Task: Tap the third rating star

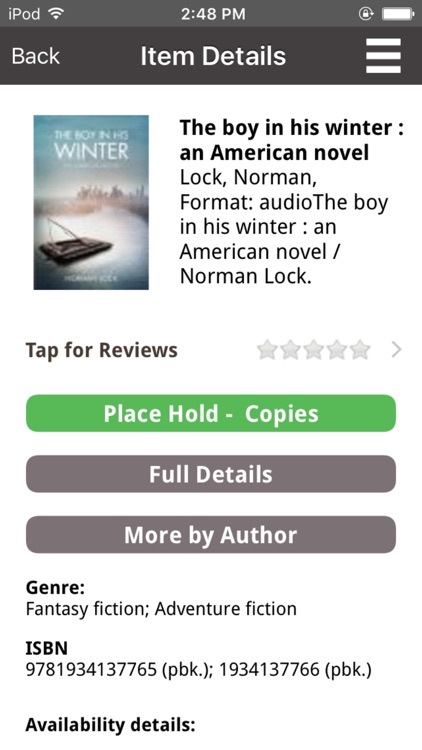Action: point(313,350)
